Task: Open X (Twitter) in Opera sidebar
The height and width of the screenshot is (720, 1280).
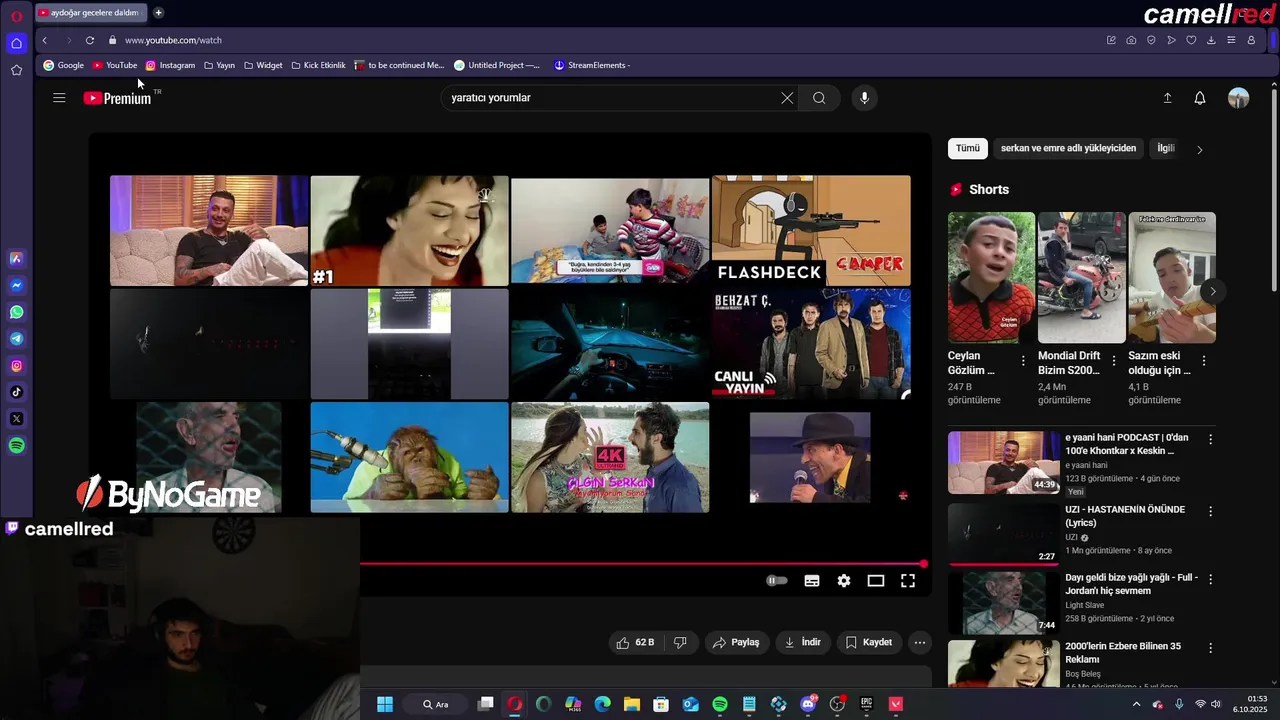Action: 16,419
